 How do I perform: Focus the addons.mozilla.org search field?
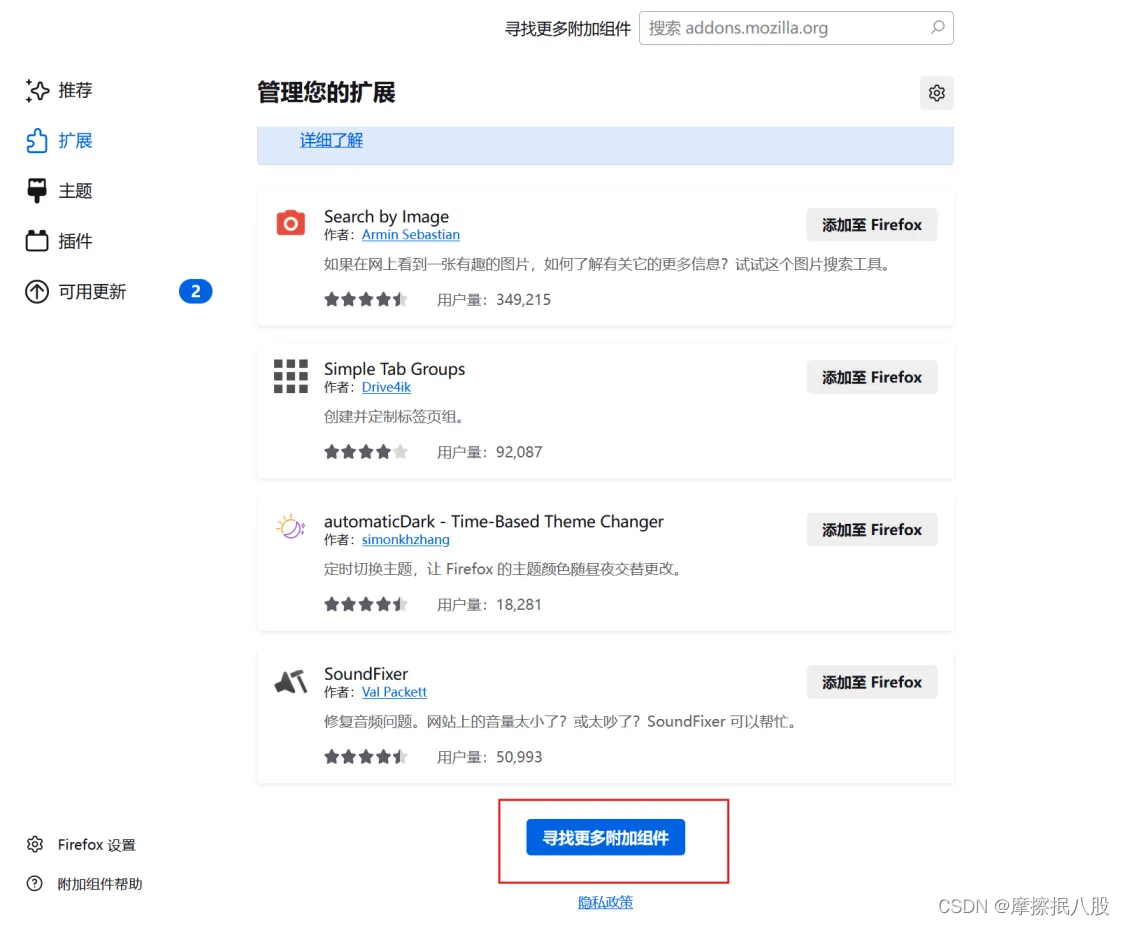point(796,28)
